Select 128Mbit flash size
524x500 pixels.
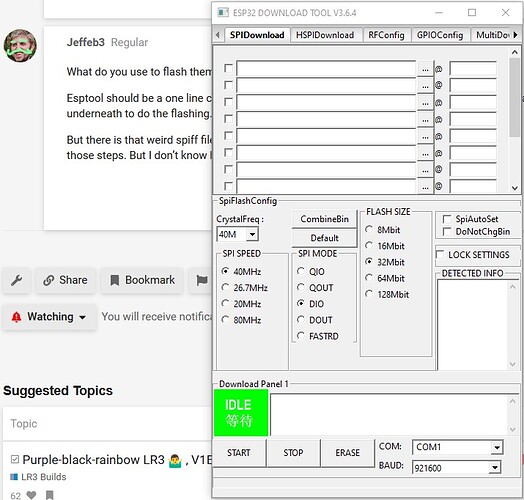point(369,294)
